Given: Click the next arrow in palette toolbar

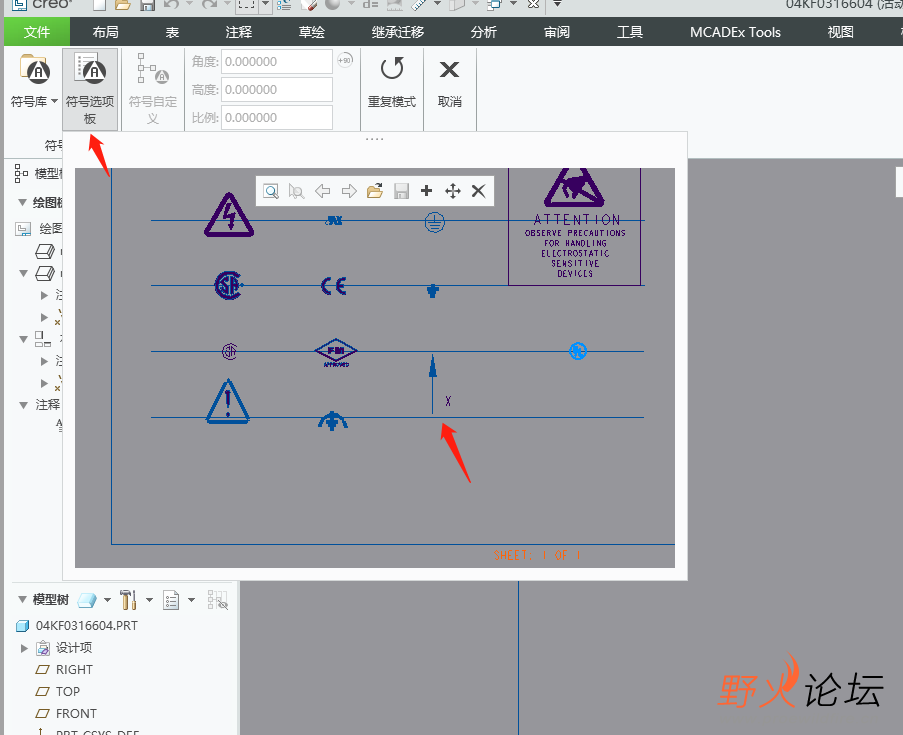Looking at the screenshot, I should point(349,191).
